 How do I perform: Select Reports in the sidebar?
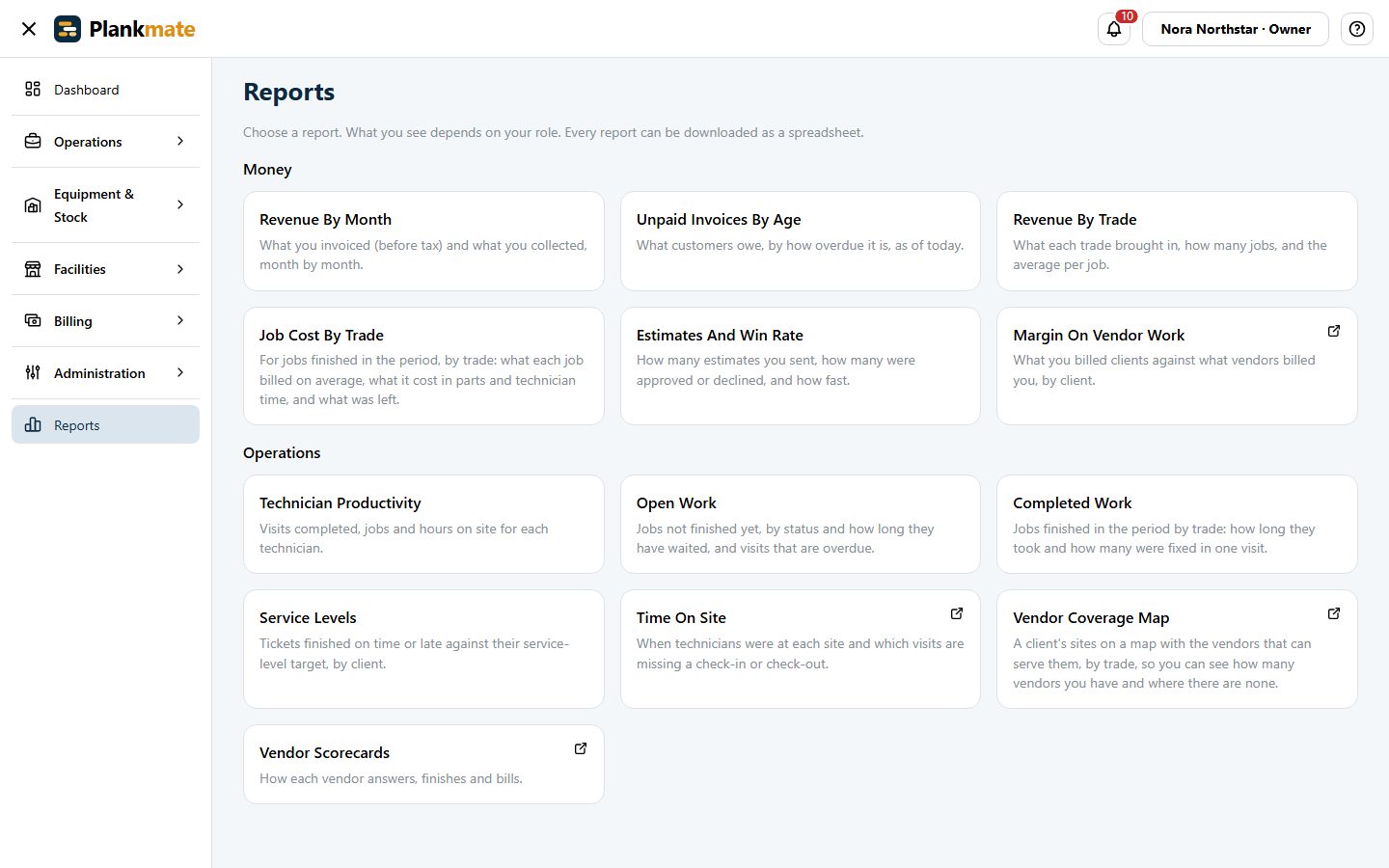tap(105, 424)
